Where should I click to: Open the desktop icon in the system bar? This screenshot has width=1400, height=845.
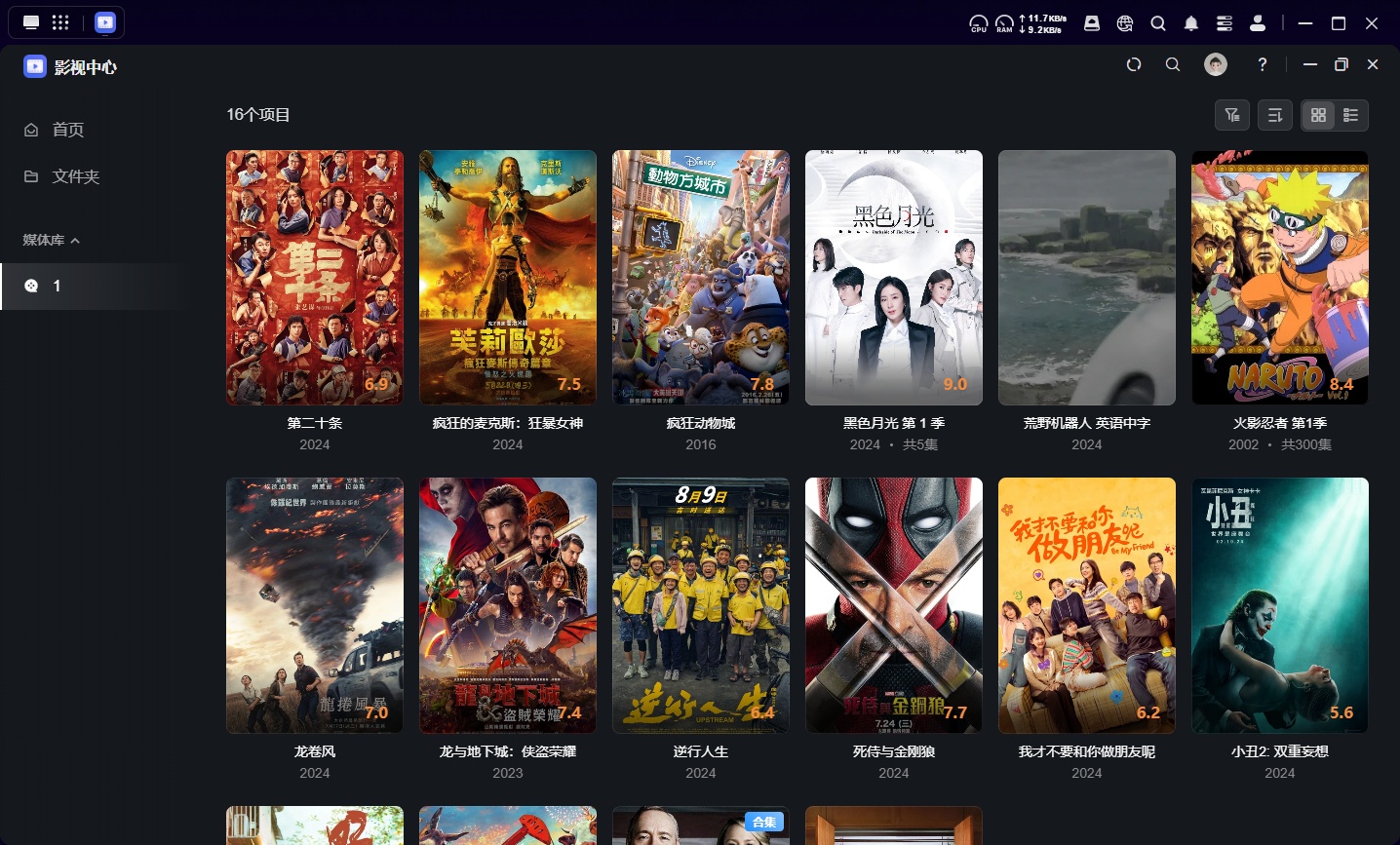[31, 22]
